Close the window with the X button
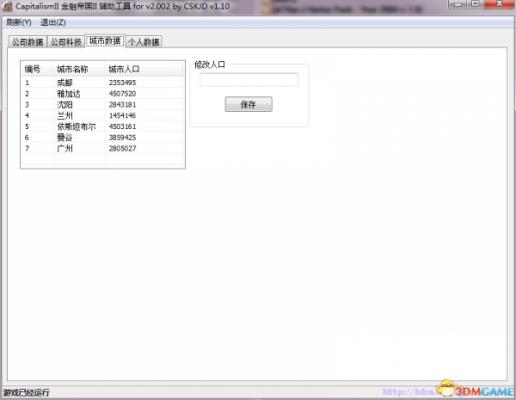This screenshot has height=400, width=516. [499, 4]
